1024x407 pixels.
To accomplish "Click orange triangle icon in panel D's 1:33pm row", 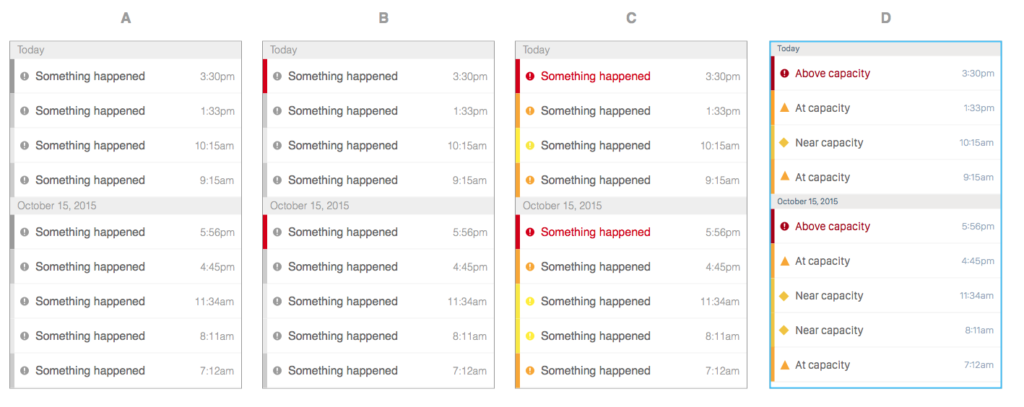I will point(784,108).
